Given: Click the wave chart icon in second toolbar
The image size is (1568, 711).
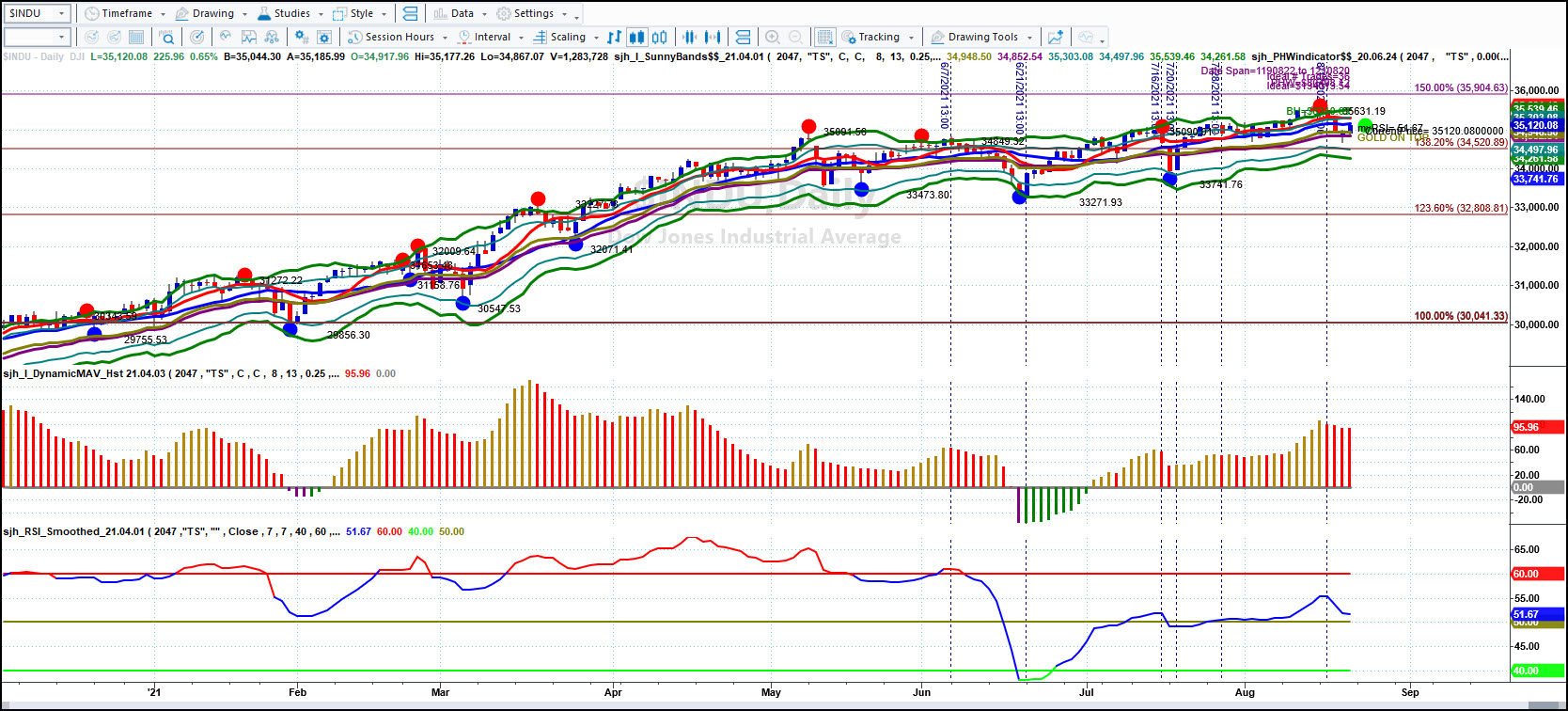Looking at the screenshot, I should pyautogui.click(x=227, y=37).
